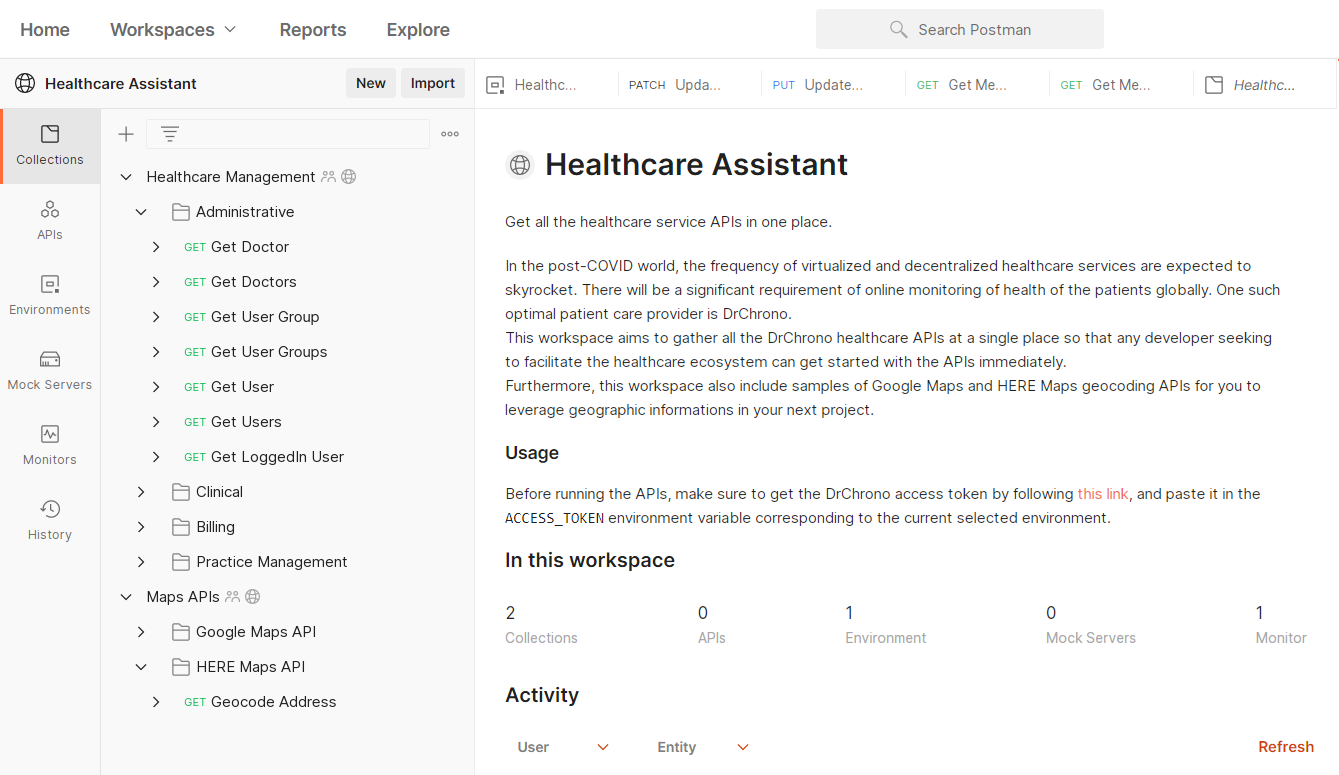Viewport: 1339px width, 775px height.
Task: Open the Workspaces dropdown menu
Action: (174, 30)
